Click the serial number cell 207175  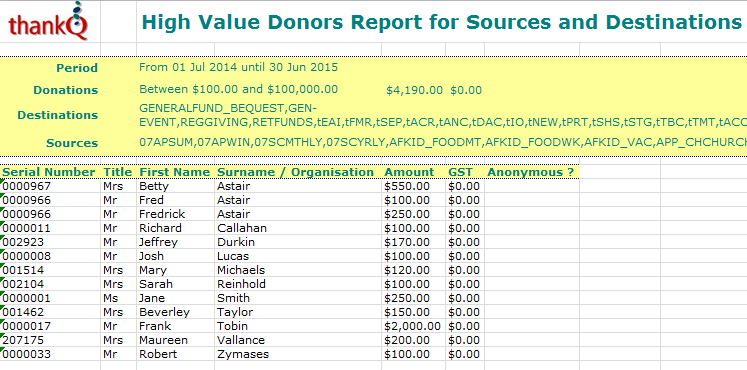tap(23, 340)
